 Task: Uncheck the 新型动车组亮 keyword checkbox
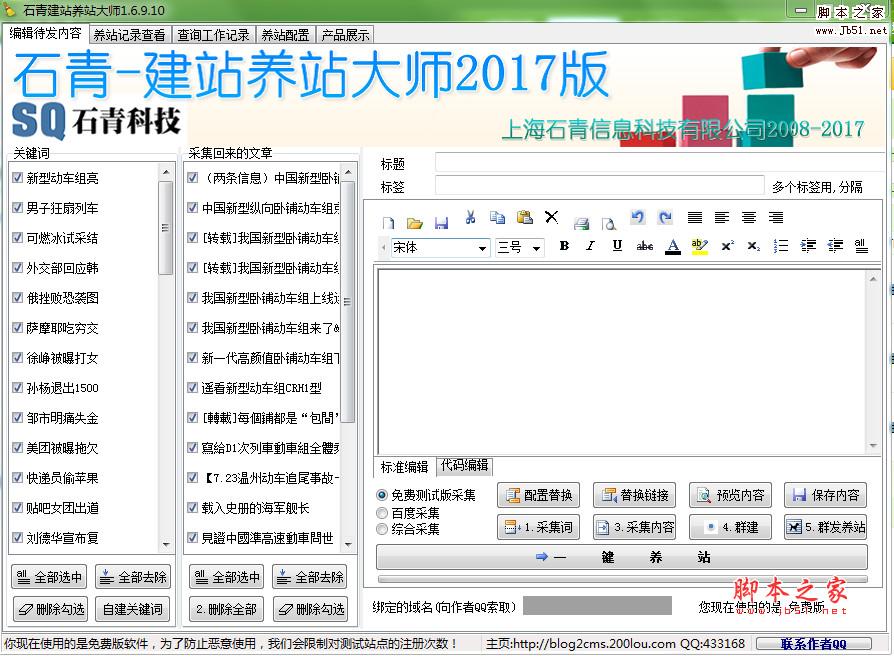point(18,178)
